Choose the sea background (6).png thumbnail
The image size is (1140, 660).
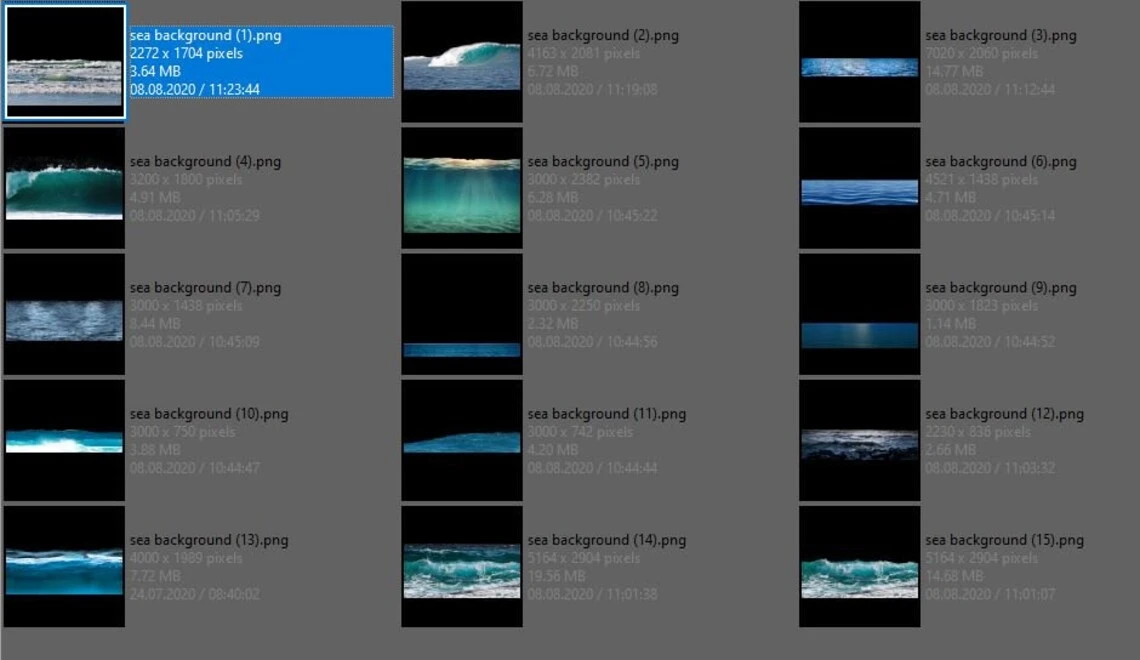[x=859, y=188]
